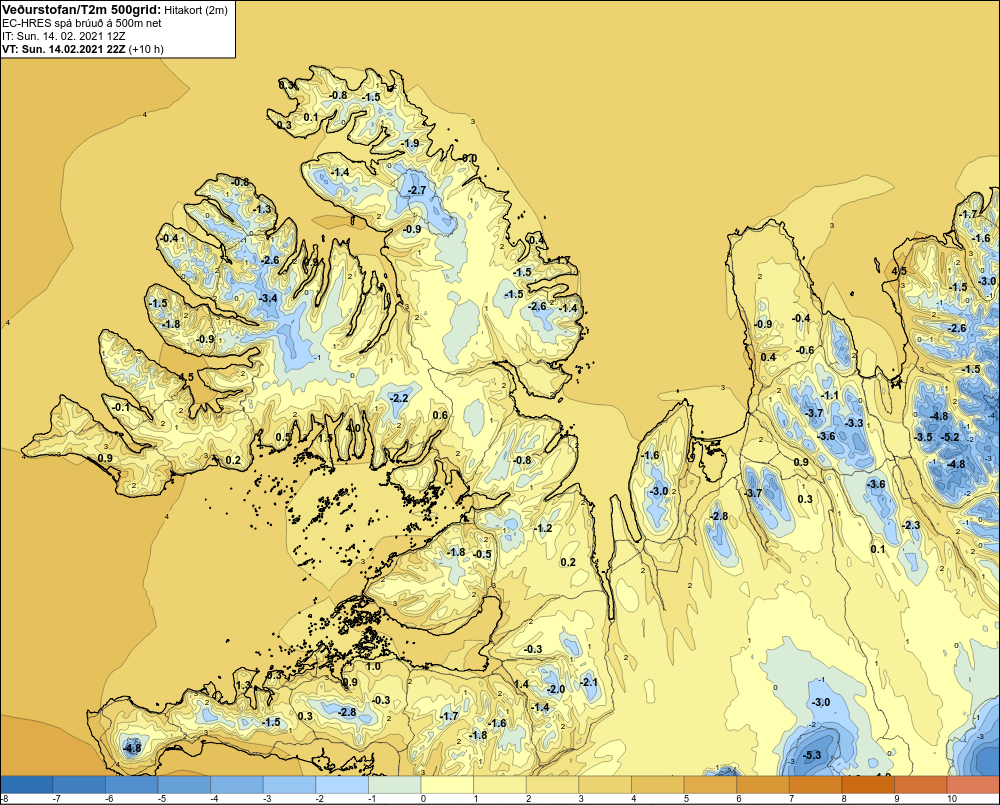Click the "0.5" temperature value on the map
1000x805 pixels.
click(283, 437)
